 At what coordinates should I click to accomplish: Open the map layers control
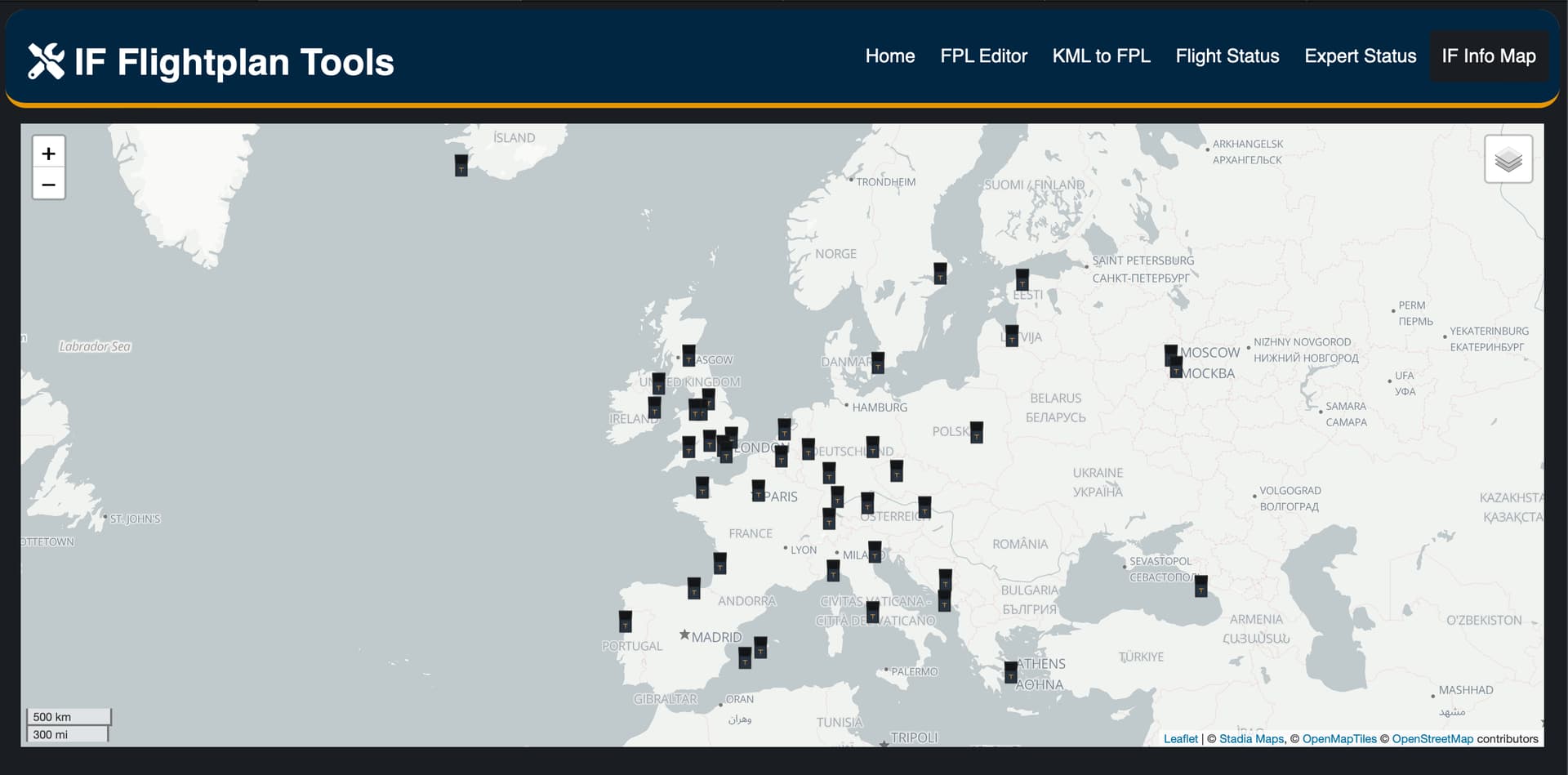(1508, 159)
